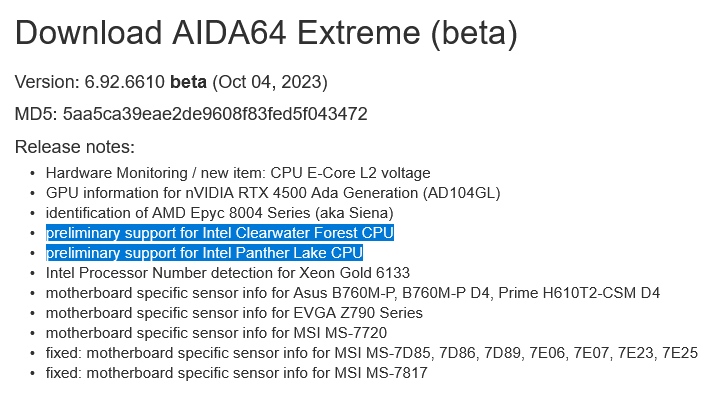Screen dimensions: 726x400
Task: Click the bold word "beta" in version line
Action: click(188, 81)
